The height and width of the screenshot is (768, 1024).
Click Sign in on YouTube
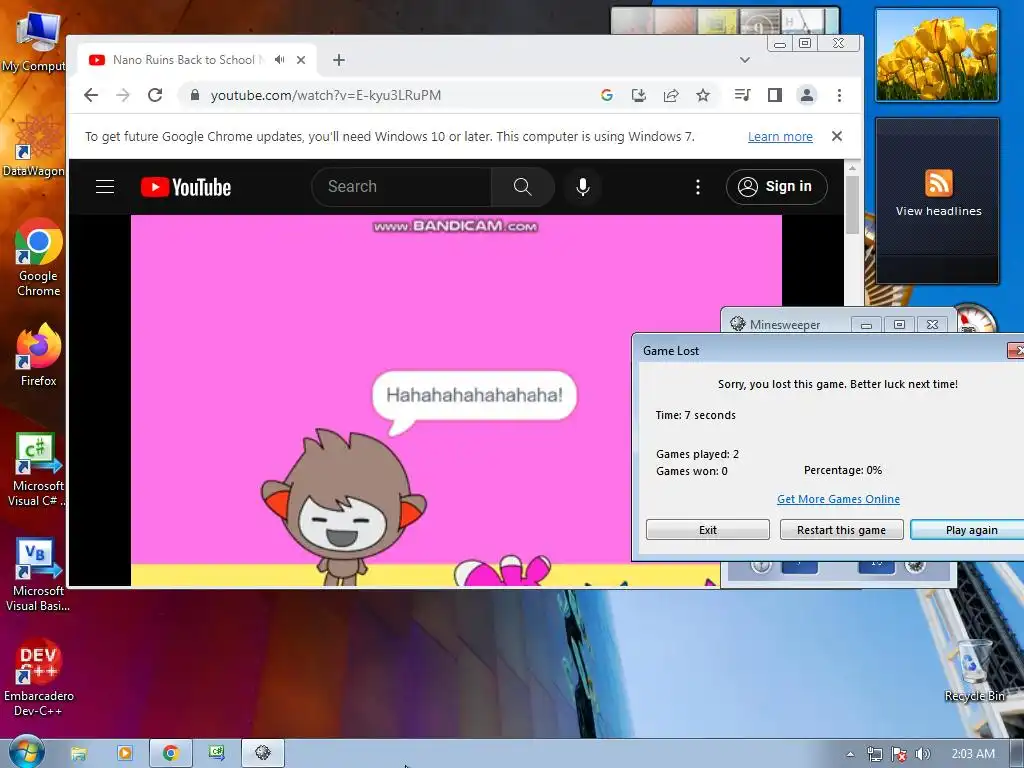[x=776, y=187]
